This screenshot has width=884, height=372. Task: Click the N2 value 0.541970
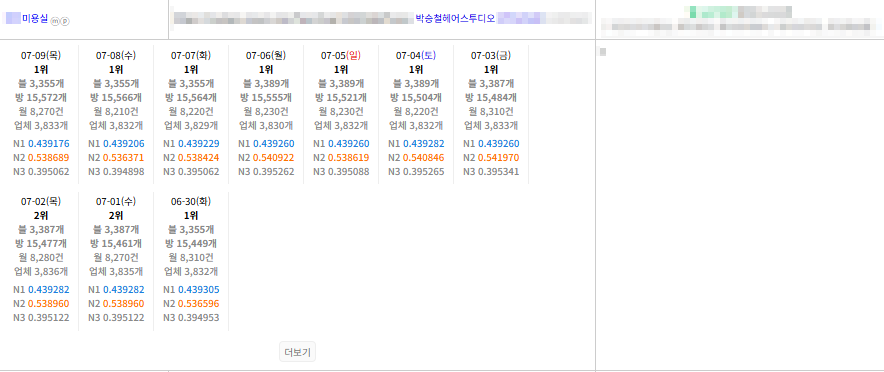pos(499,157)
